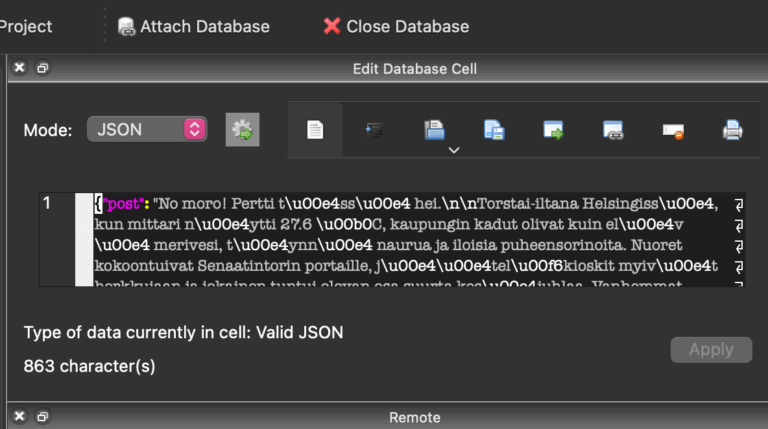This screenshot has height=429, width=768.
Task: Click the window icon with chain link
Action: 613,129
